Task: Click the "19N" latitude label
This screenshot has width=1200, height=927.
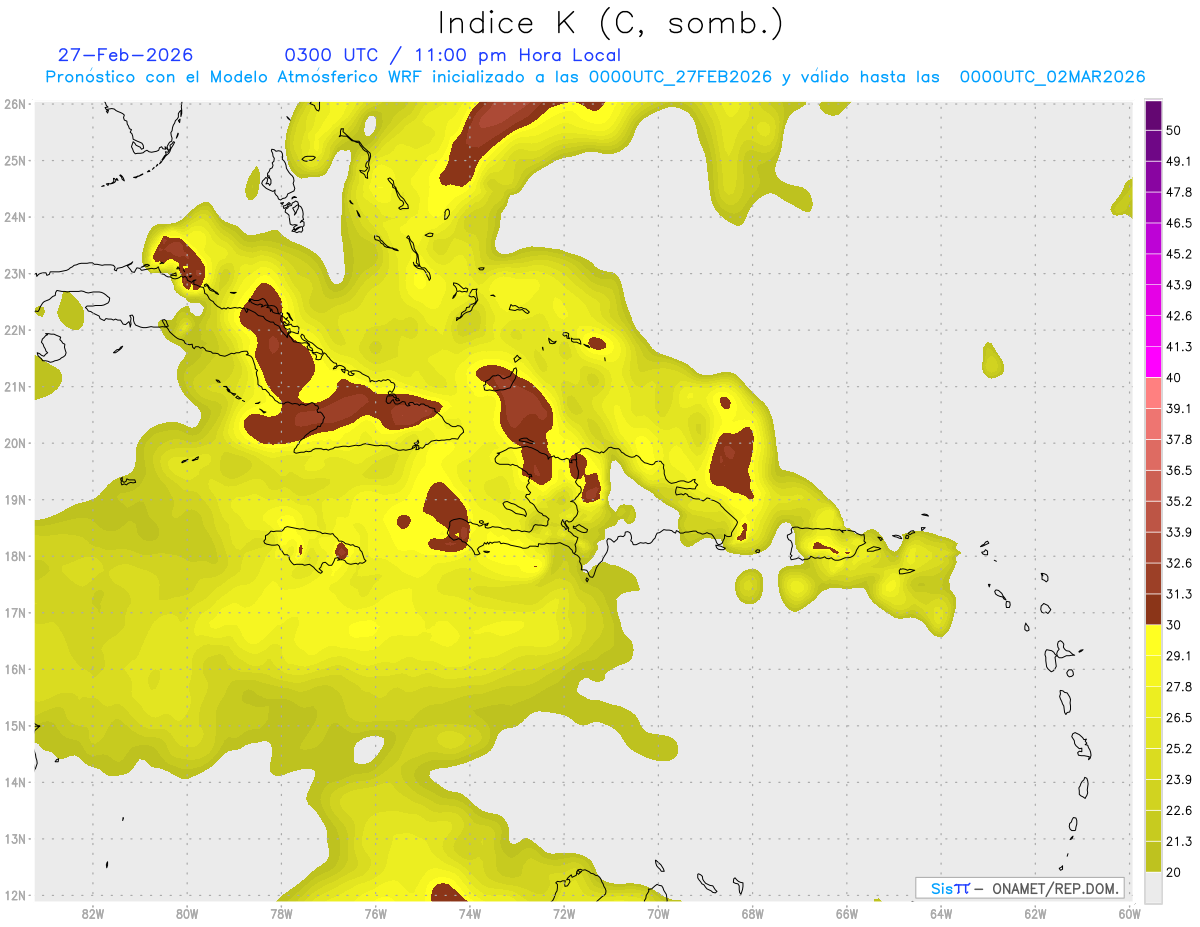Action: [x=14, y=500]
